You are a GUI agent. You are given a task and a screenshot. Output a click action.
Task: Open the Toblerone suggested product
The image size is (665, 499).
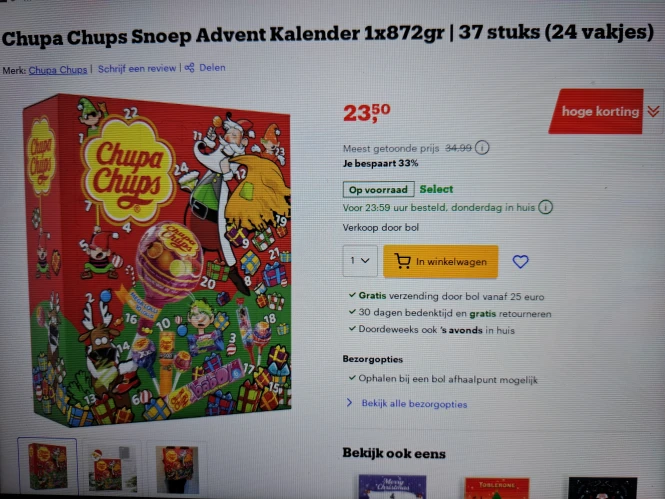click(x=497, y=488)
